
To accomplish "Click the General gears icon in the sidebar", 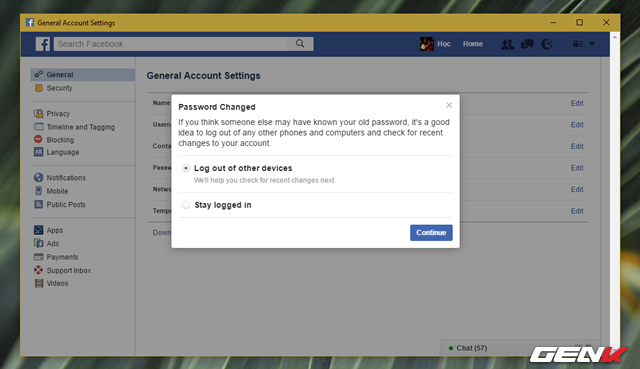I will (39, 74).
